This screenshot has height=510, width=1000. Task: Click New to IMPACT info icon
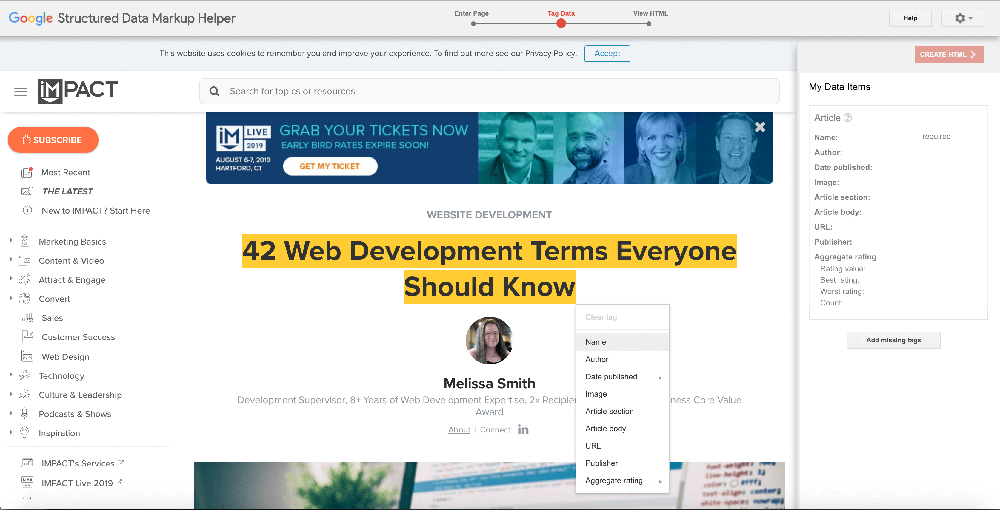click(x=26, y=210)
